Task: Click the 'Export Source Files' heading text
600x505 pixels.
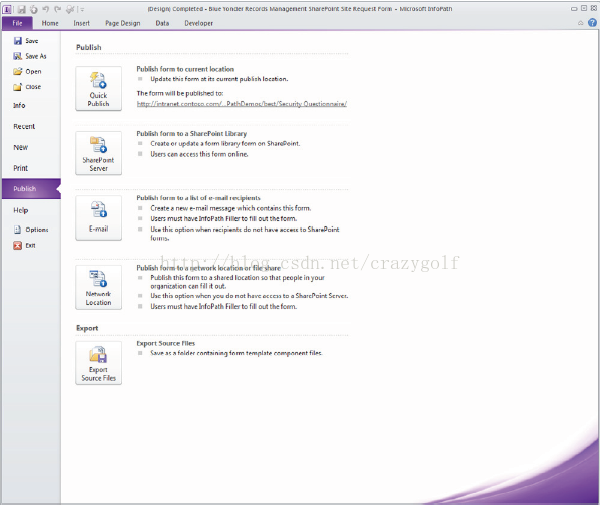Action: click(166, 343)
